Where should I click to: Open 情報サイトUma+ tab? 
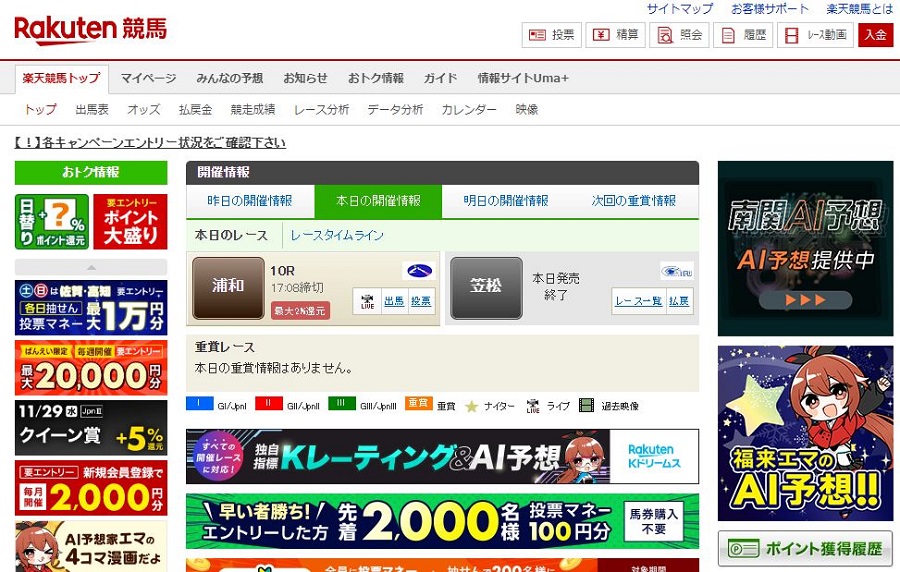coord(523,78)
